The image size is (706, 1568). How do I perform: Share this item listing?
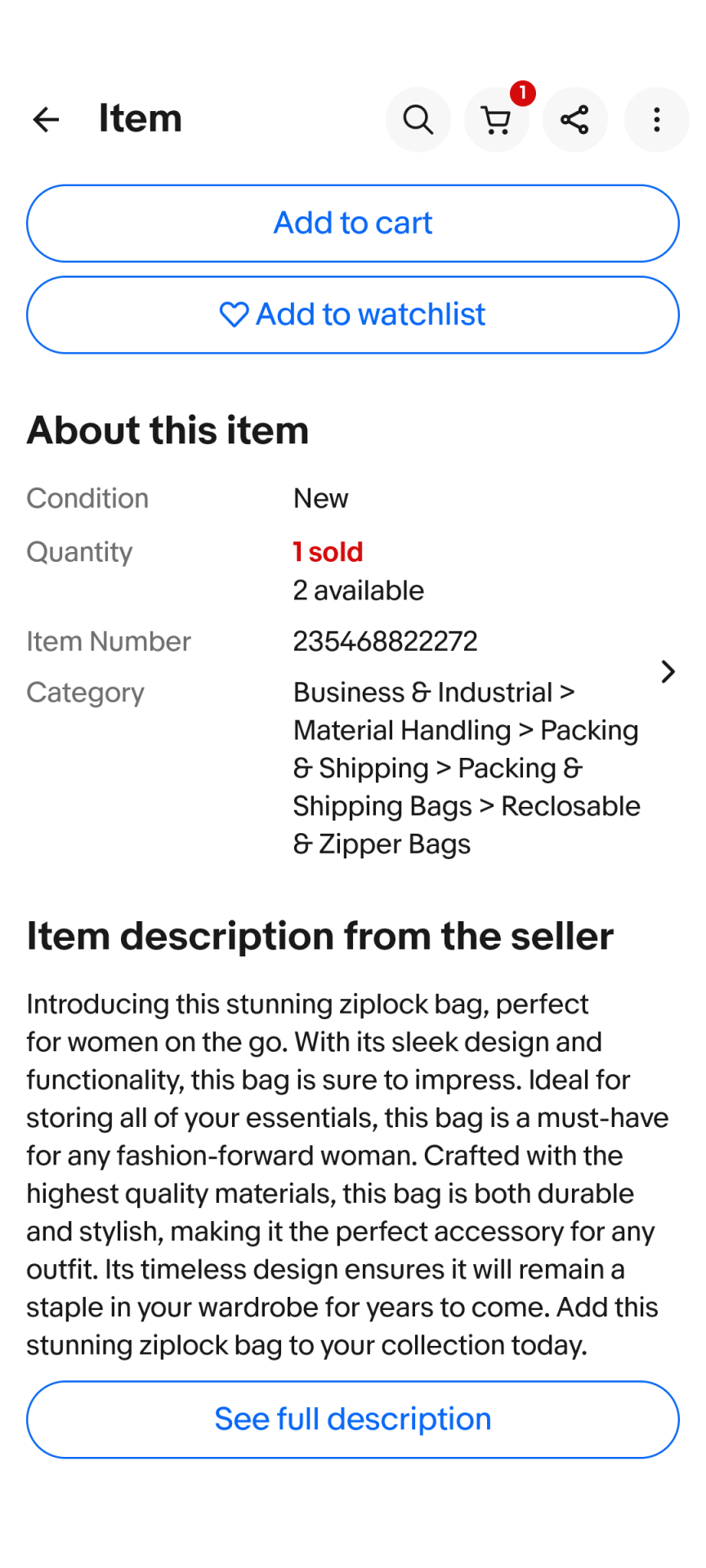coord(574,120)
